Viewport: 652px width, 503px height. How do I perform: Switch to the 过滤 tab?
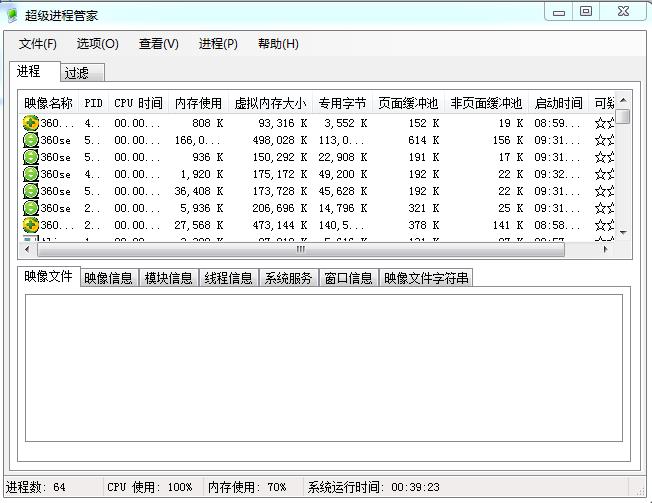(82, 73)
